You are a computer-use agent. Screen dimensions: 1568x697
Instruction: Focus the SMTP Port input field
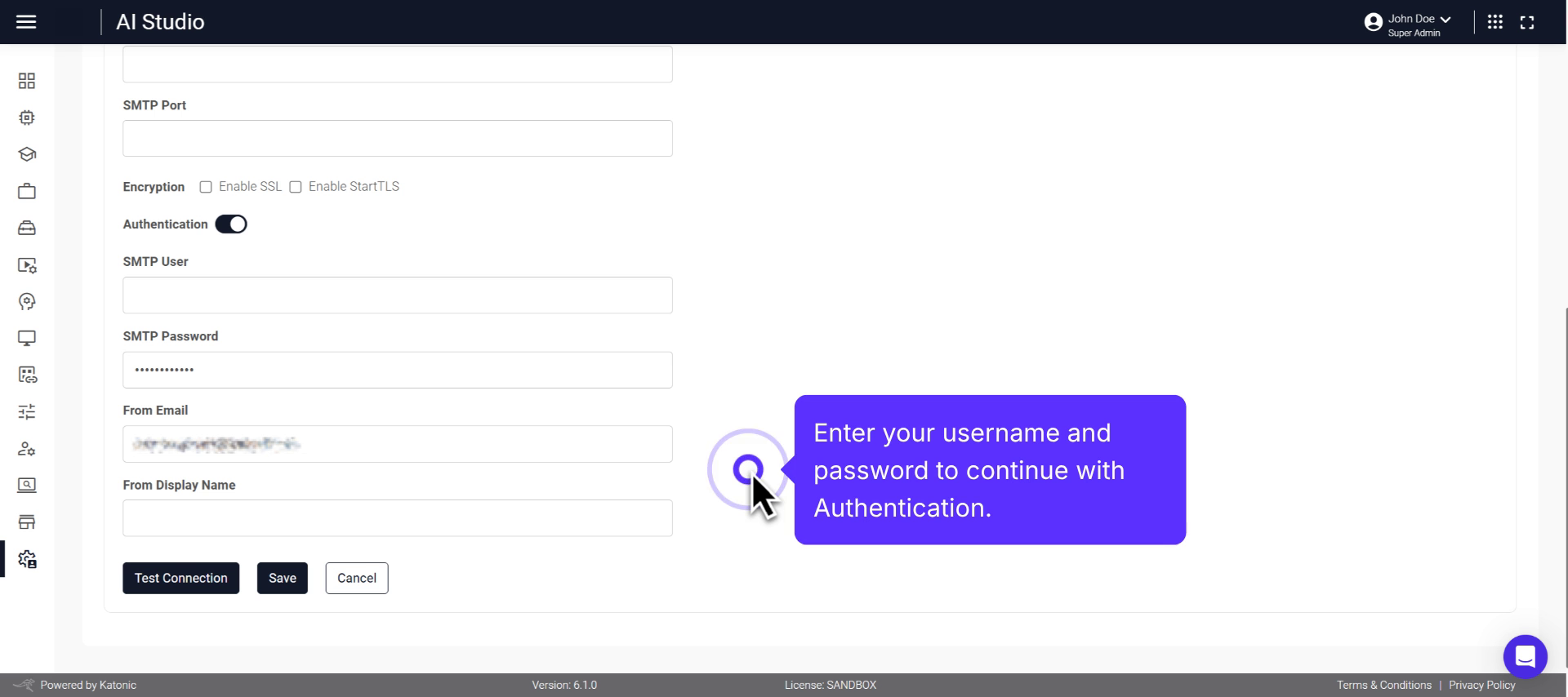pos(398,138)
